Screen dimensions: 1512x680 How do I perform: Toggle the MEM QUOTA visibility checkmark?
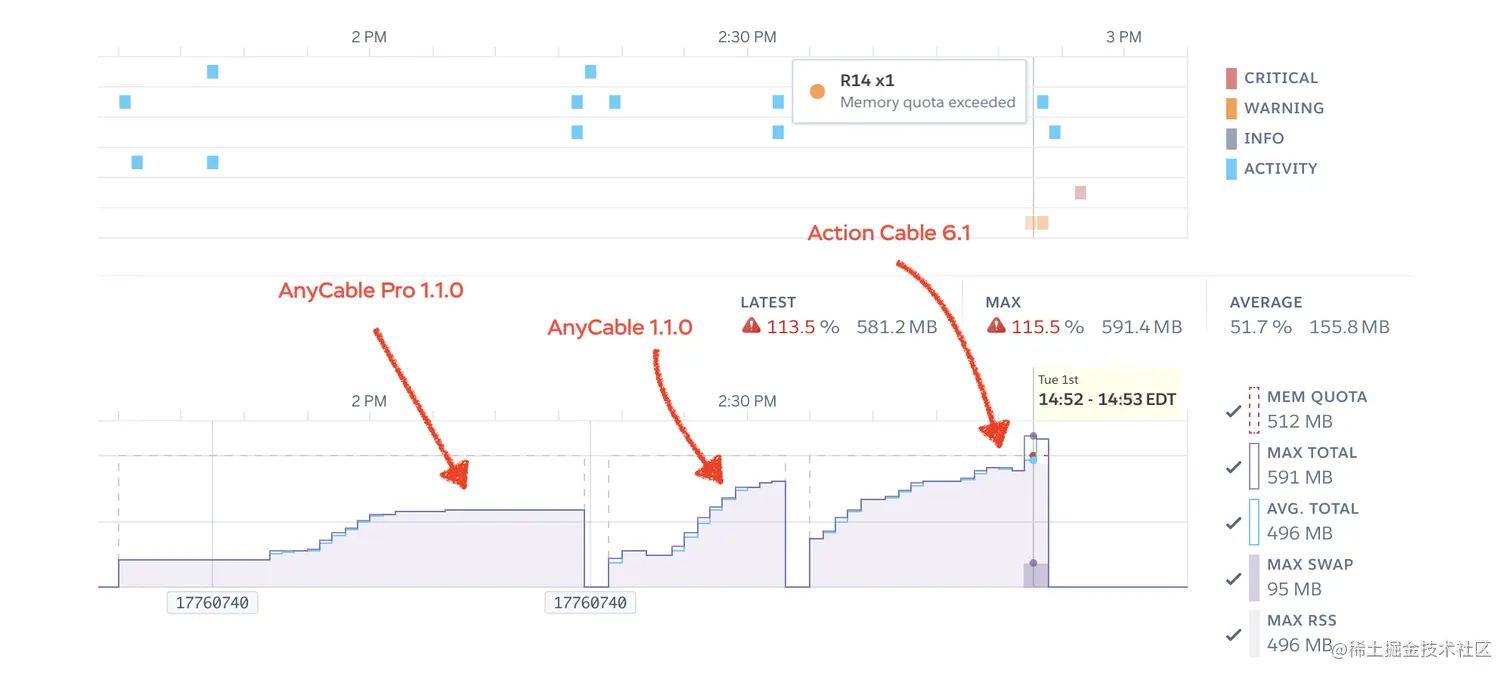pos(1234,410)
